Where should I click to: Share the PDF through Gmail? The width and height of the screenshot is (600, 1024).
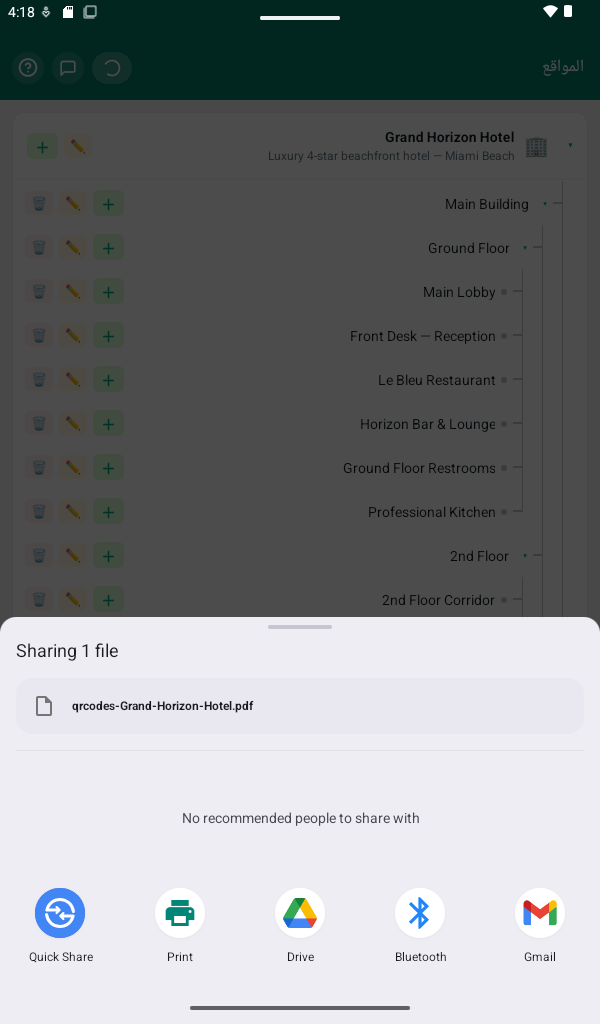point(540,925)
